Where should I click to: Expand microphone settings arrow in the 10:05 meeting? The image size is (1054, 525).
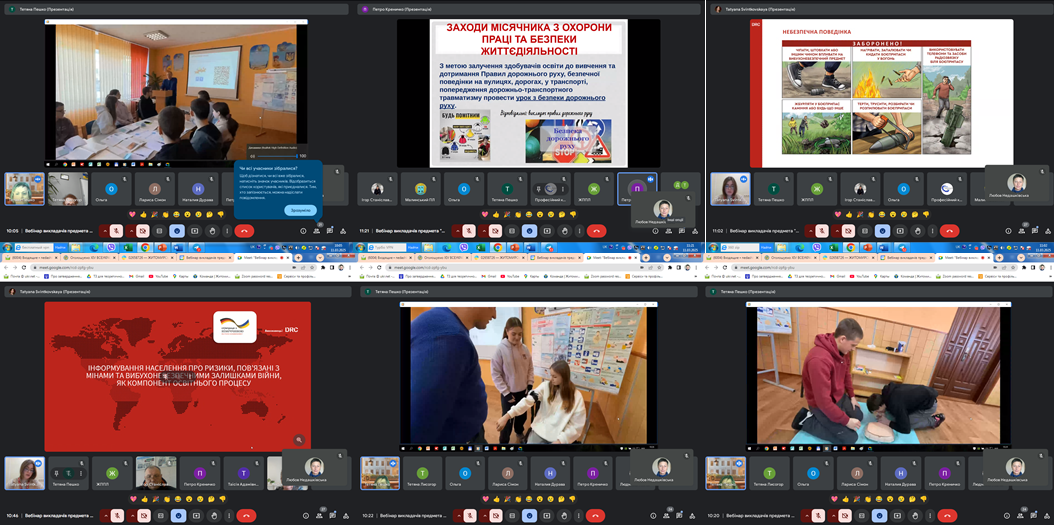click(104, 230)
